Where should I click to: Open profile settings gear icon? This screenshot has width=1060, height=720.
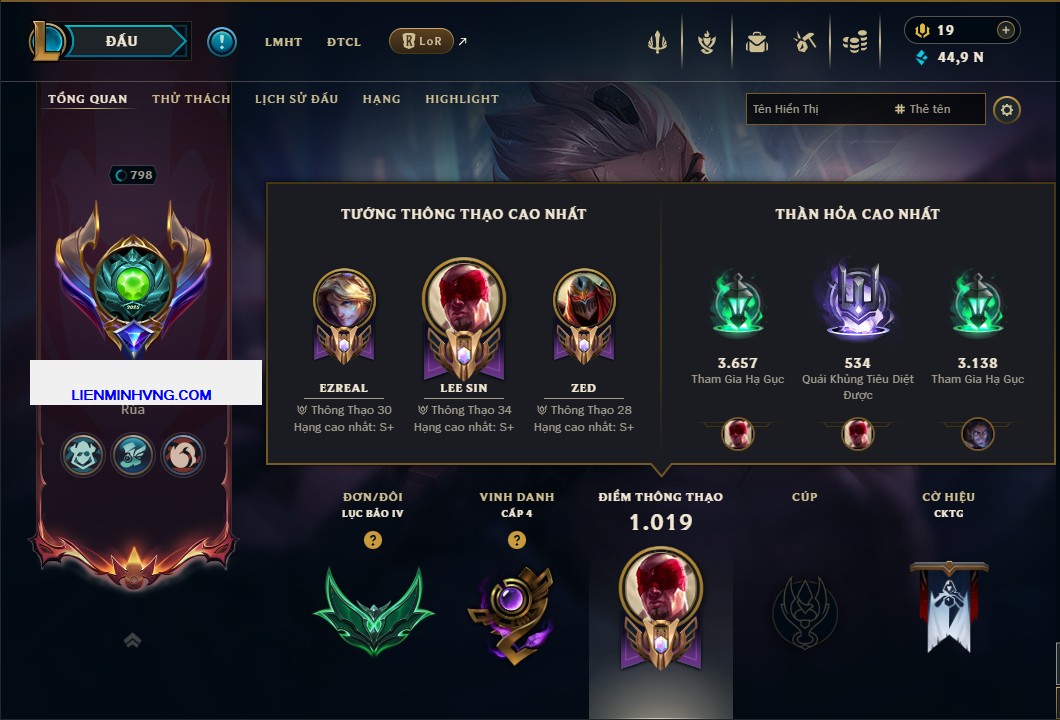point(1007,110)
